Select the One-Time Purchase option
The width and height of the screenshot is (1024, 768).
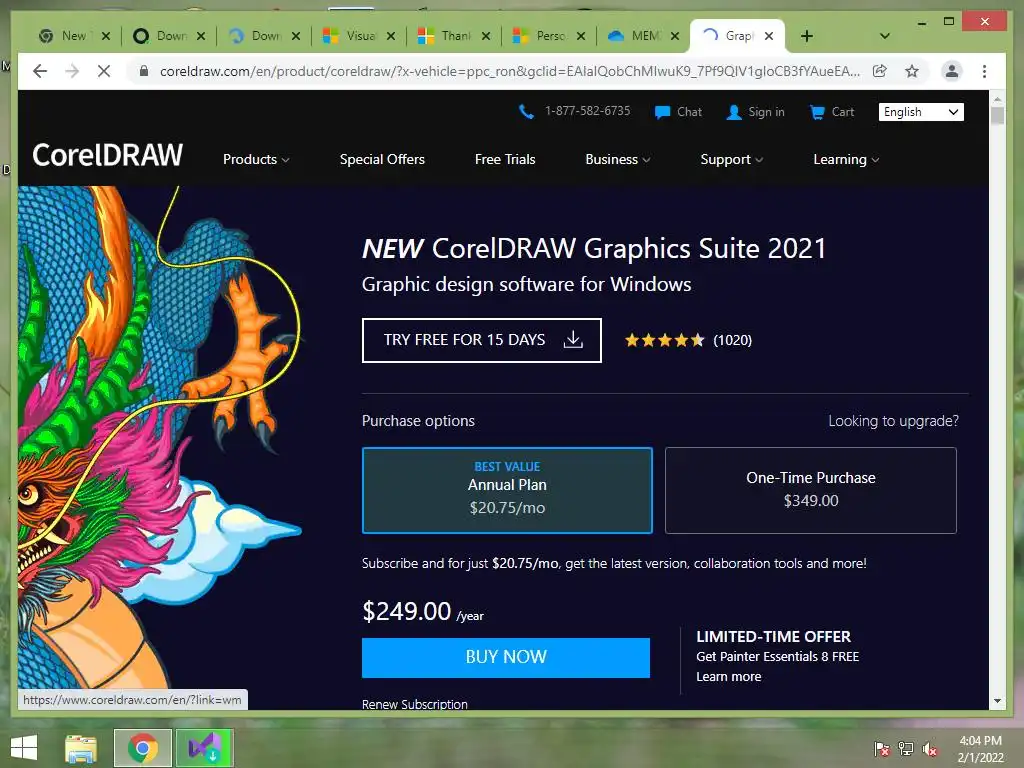(x=810, y=490)
